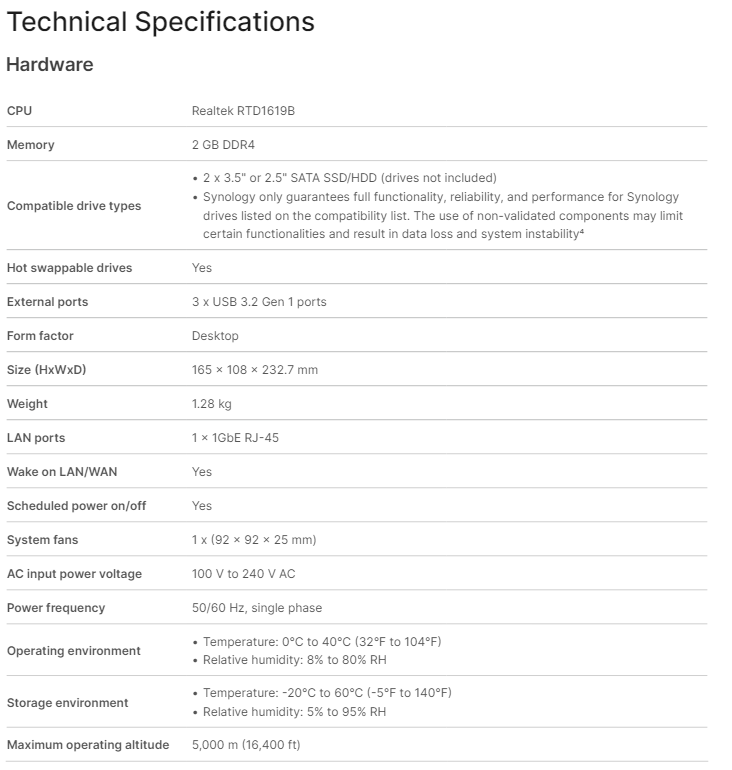Click the footnote 4 superscript link
Image resolution: width=732 pixels, height=770 pixels.
coord(581,231)
